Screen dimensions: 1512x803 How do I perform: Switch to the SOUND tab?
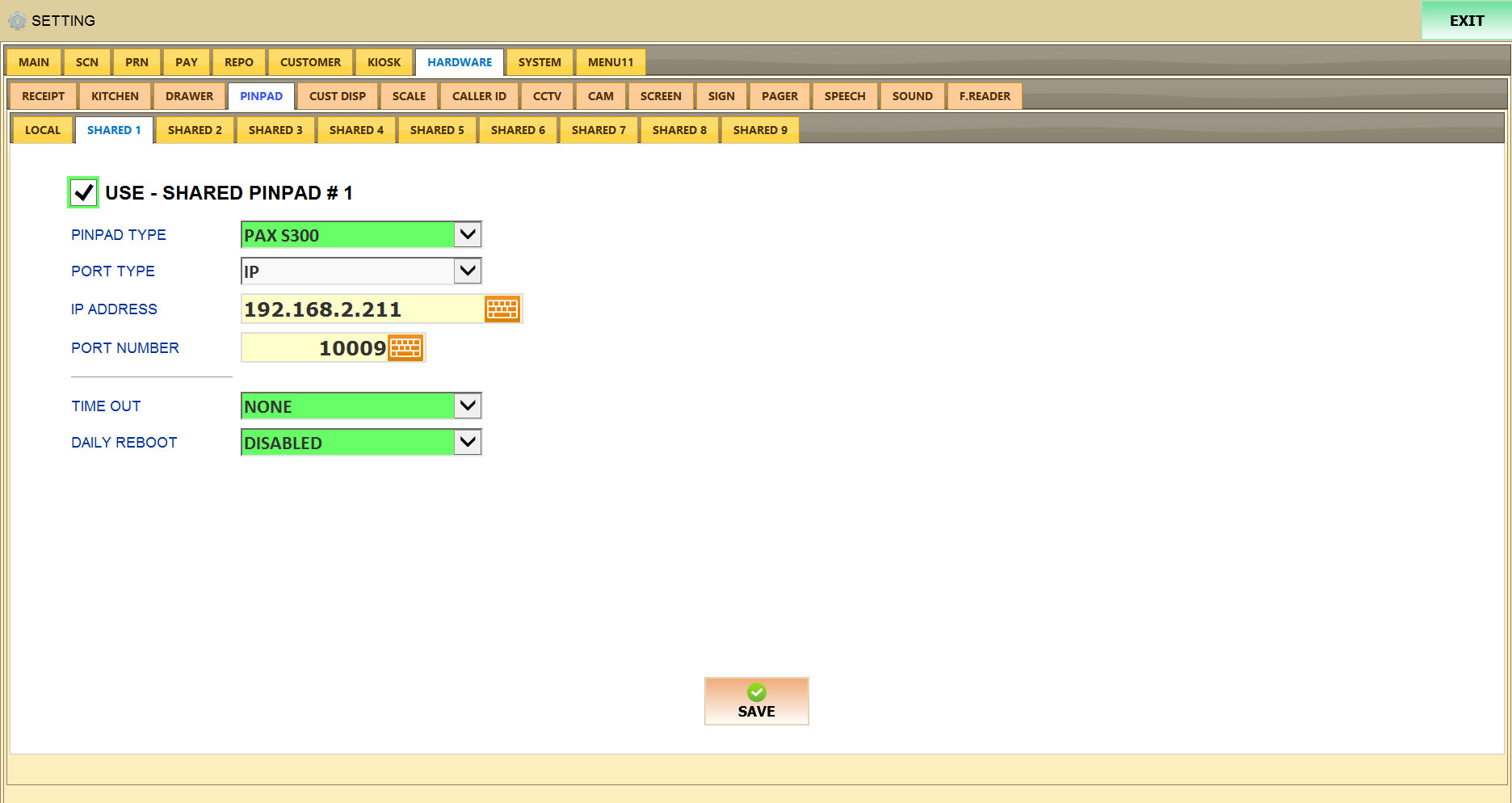(913, 96)
